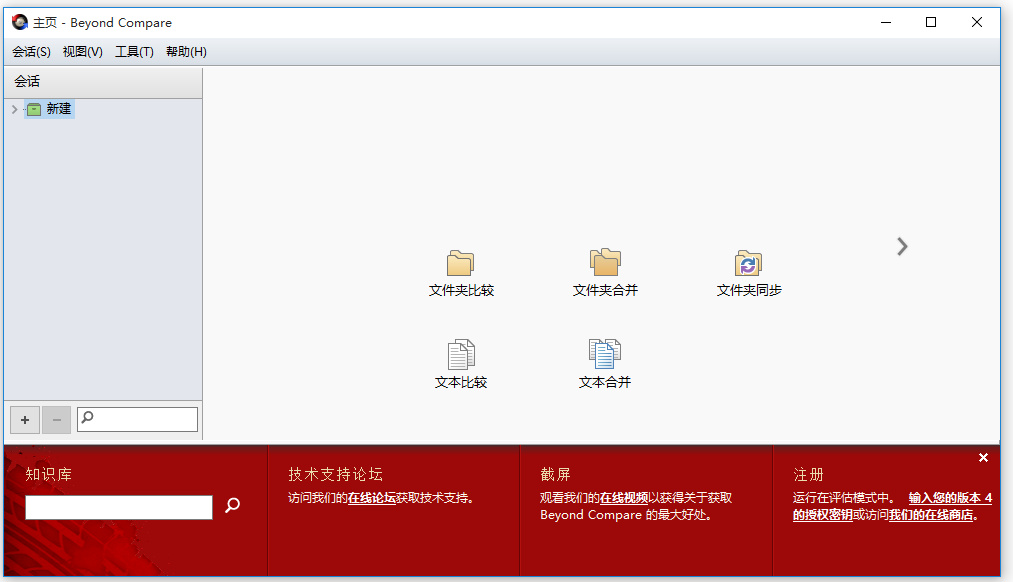Open the 帮助(H) menu

(185, 50)
